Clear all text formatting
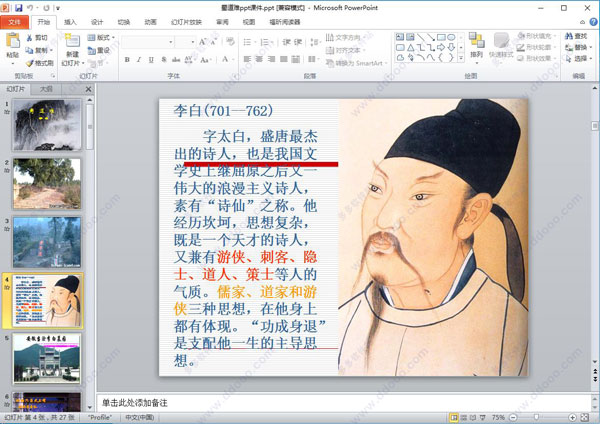The height and width of the screenshot is (424, 600). tap(230, 42)
